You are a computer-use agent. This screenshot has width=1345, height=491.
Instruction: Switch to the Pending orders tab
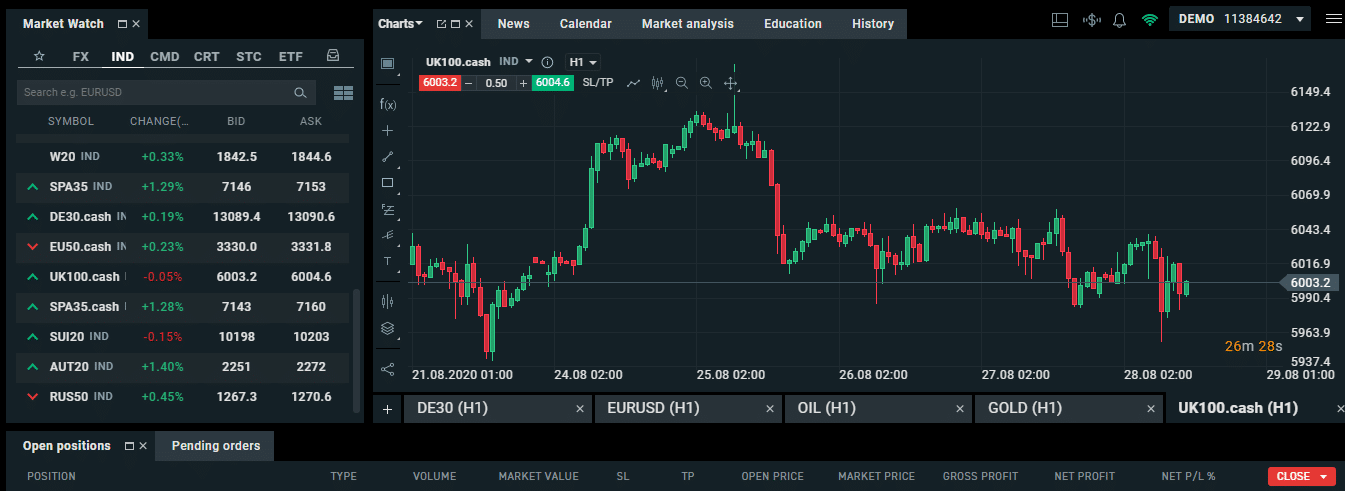[215, 446]
